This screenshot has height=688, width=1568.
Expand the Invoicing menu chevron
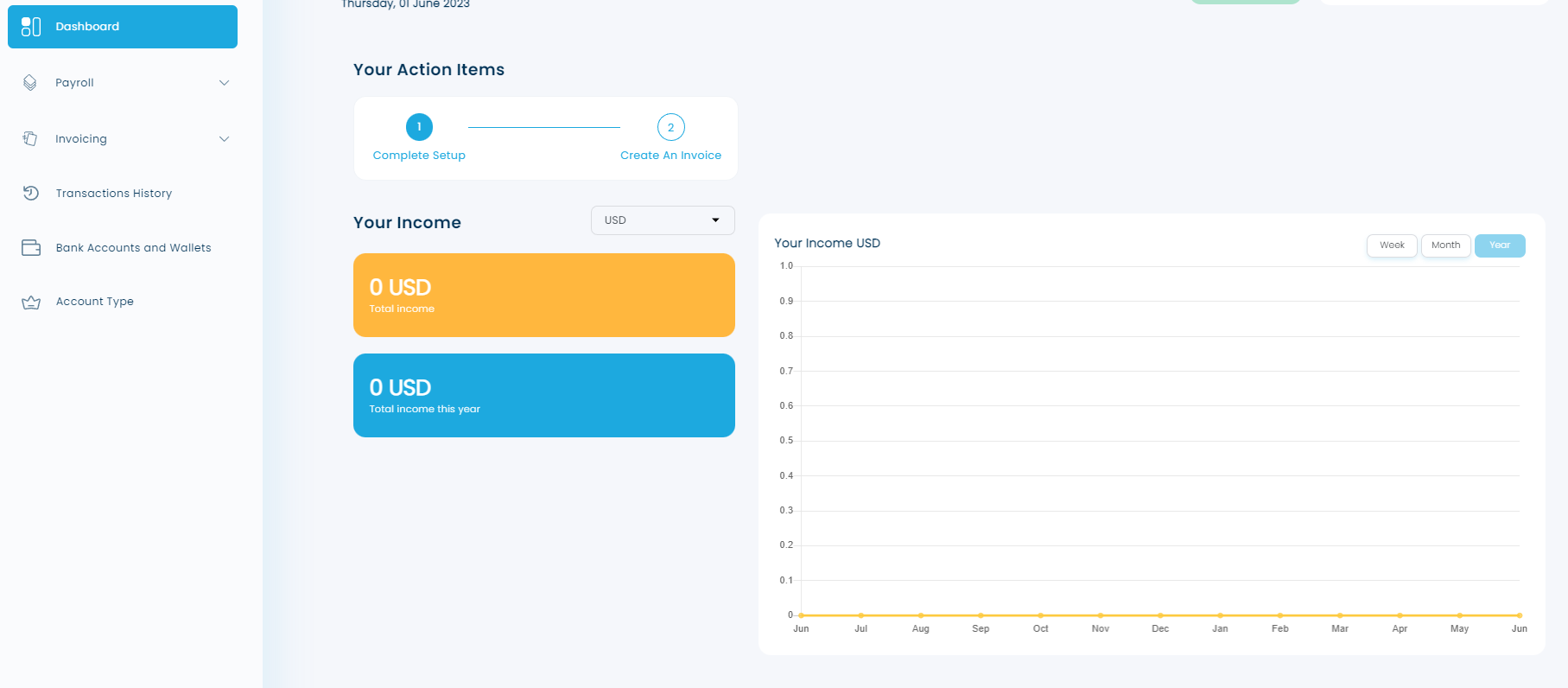(224, 139)
